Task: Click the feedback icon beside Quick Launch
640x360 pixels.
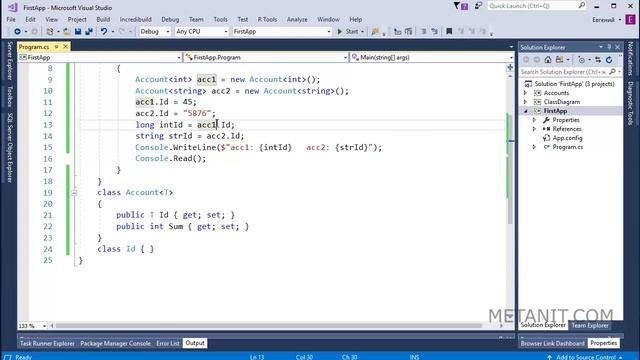Action: click(478, 6)
